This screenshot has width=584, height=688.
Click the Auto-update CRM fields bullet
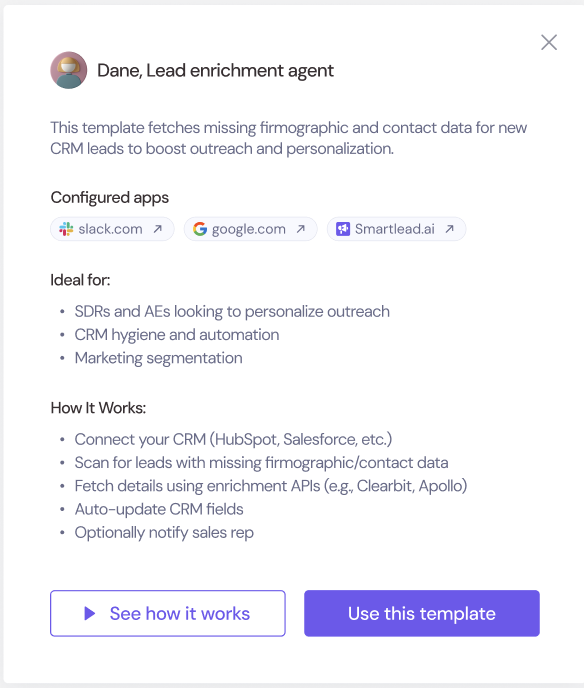coord(159,509)
